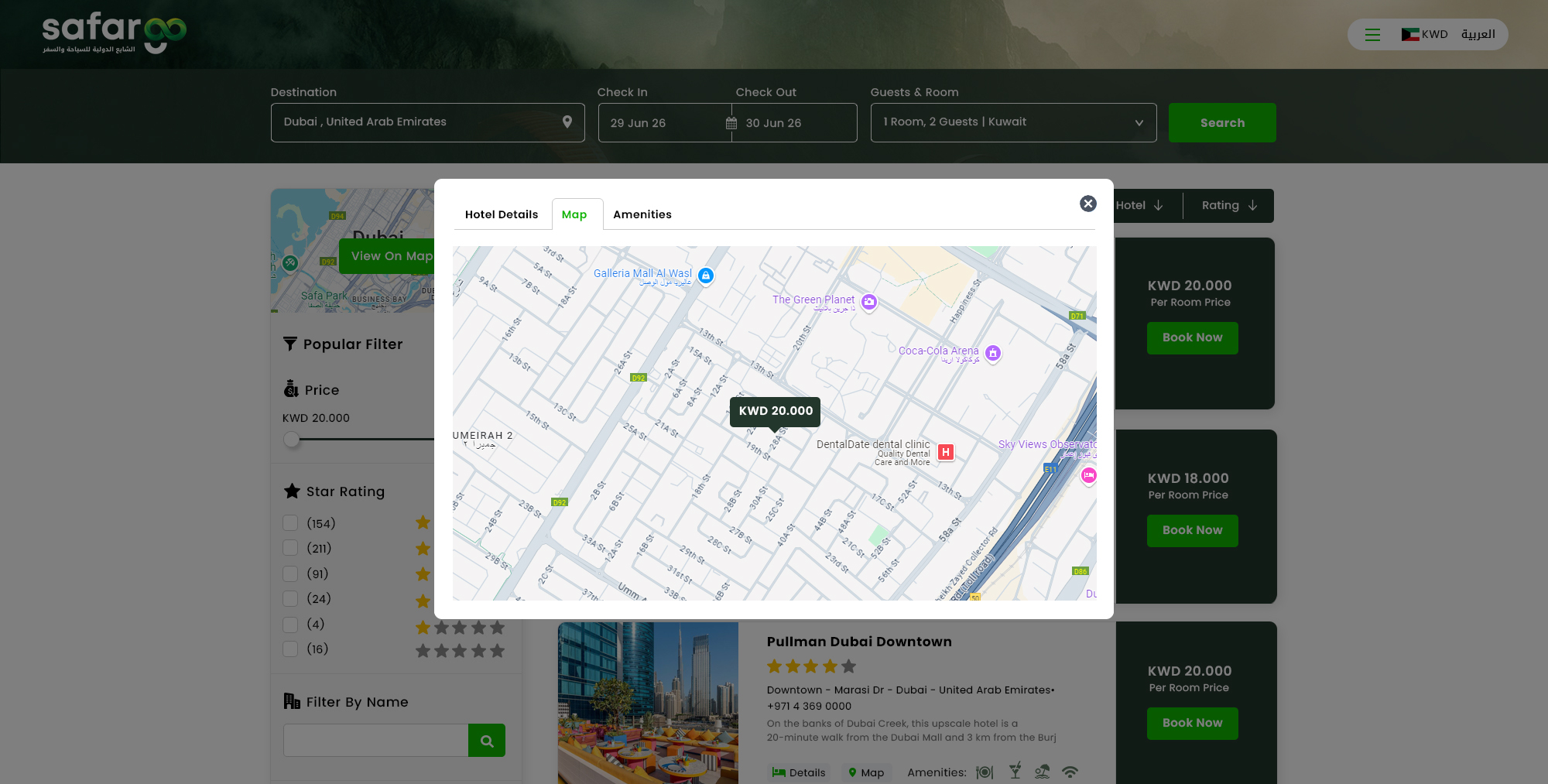
Task: Click the filter-by-name search magnifier button
Action: click(x=487, y=741)
